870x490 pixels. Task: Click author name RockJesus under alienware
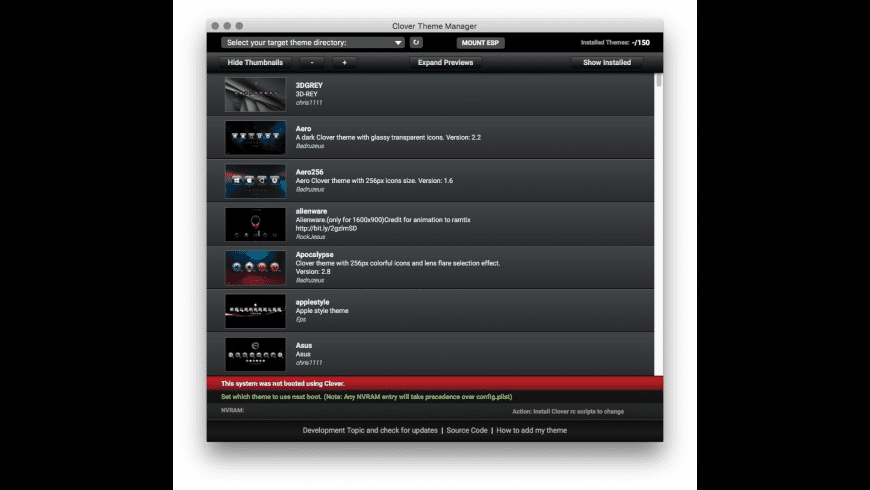(x=310, y=237)
